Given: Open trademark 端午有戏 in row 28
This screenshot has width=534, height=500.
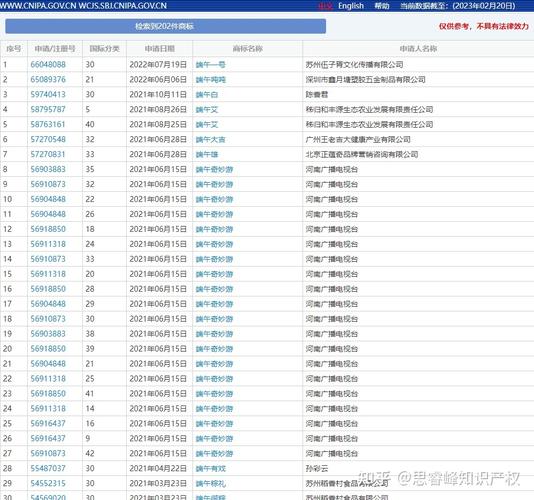Looking at the screenshot, I should click(210, 468).
